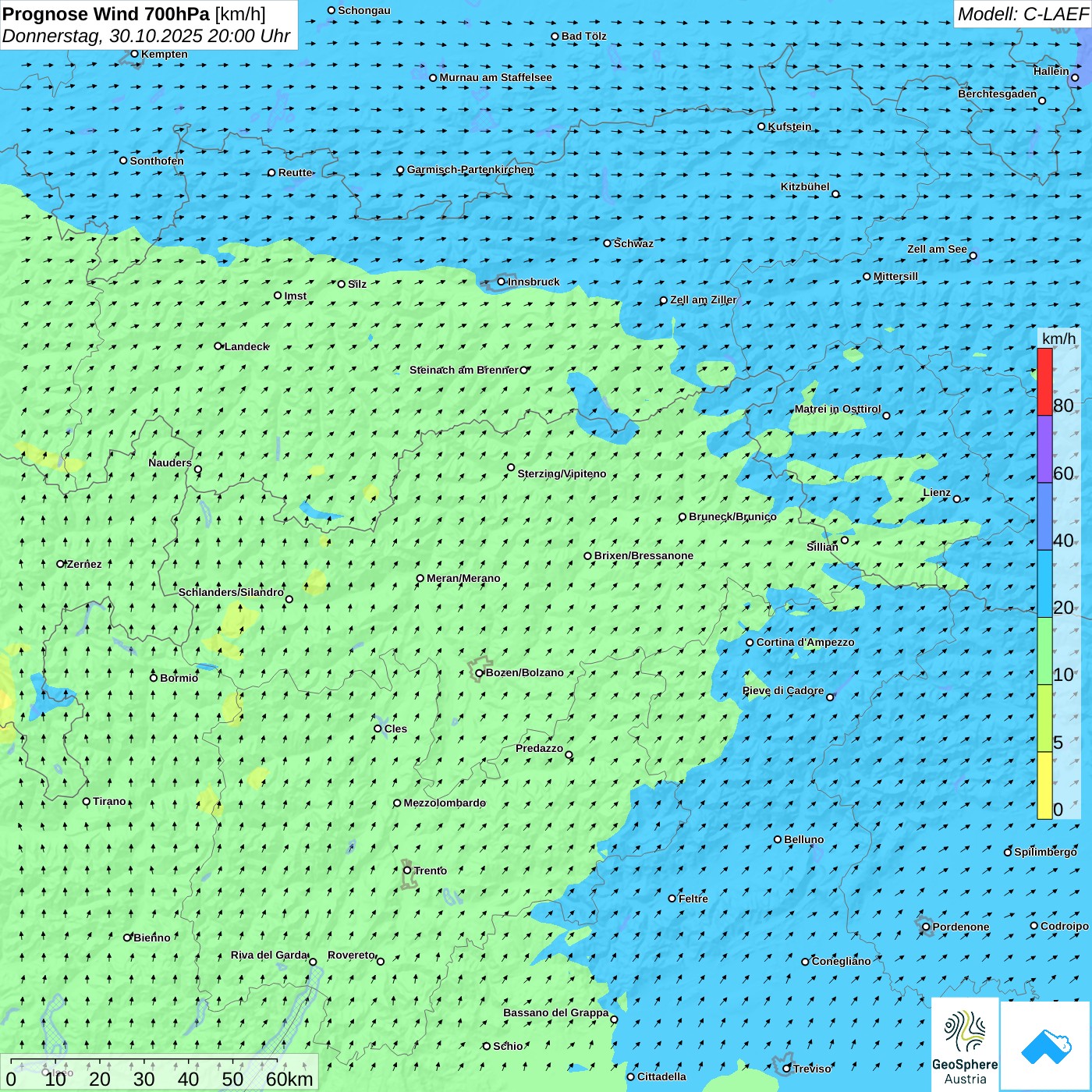Click the forecast date 'Donnerstag, 30.10.2025 20:00 Uhr'
Image resolution: width=1092 pixels, height=1092 pixels.
[146, 36]
